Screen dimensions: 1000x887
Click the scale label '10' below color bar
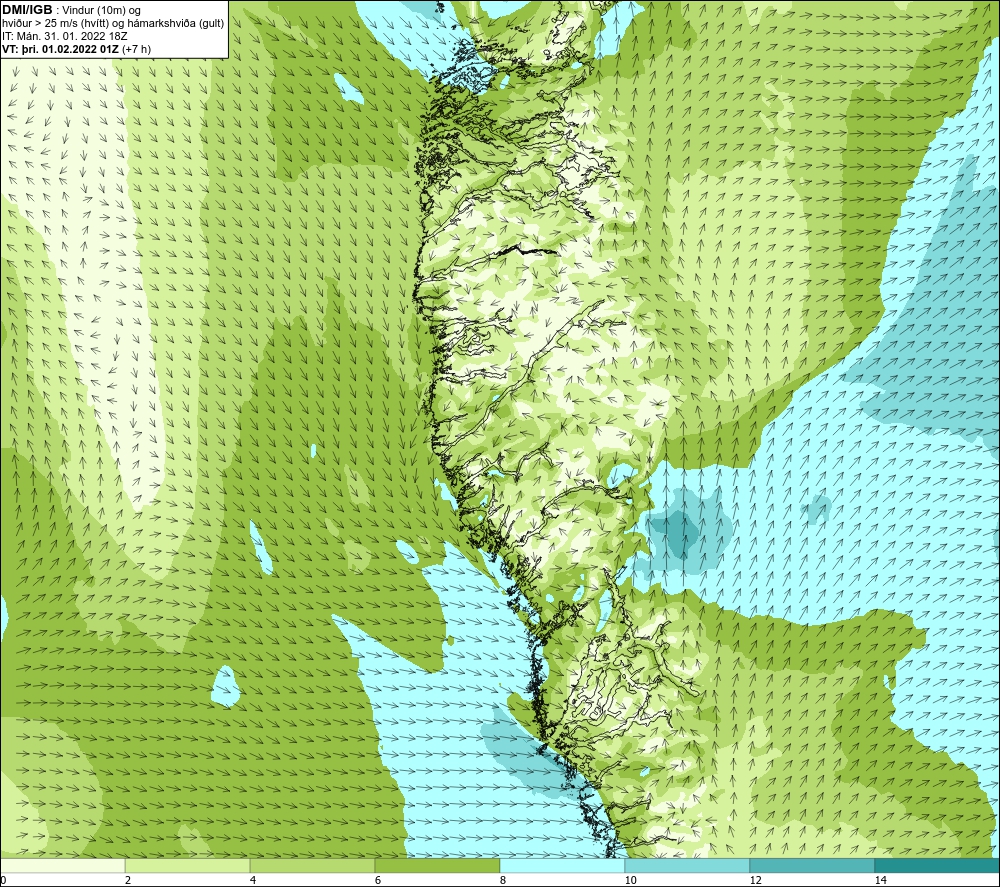coord(630,880)
